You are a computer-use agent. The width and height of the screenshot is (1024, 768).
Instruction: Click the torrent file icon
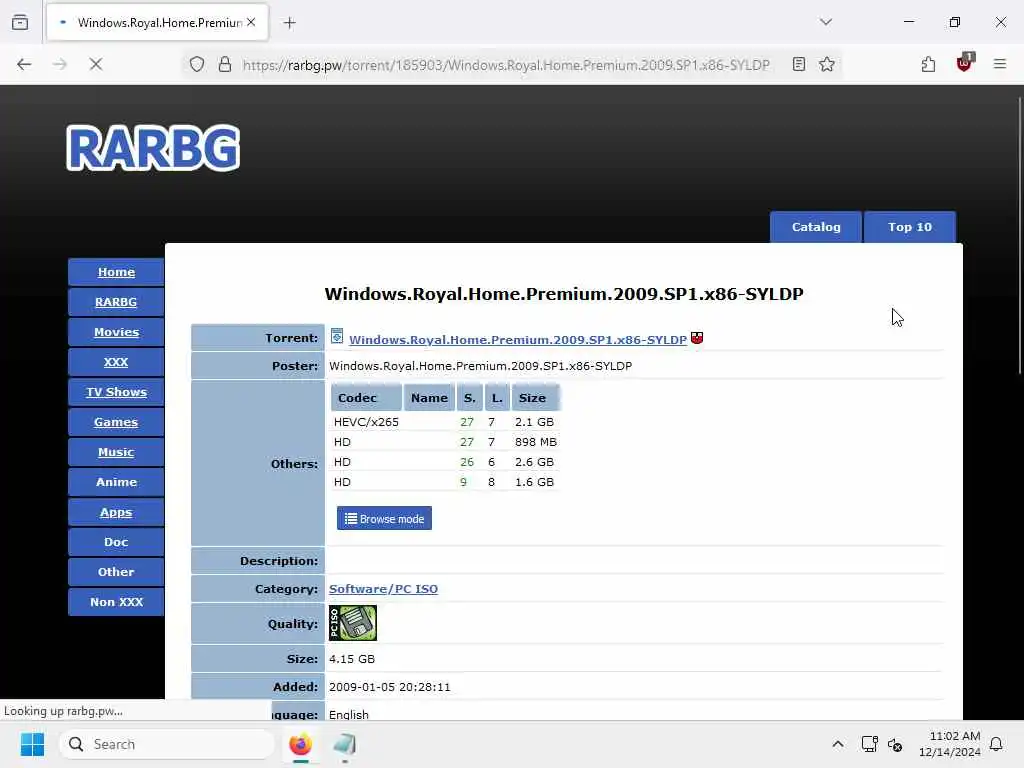337,336
